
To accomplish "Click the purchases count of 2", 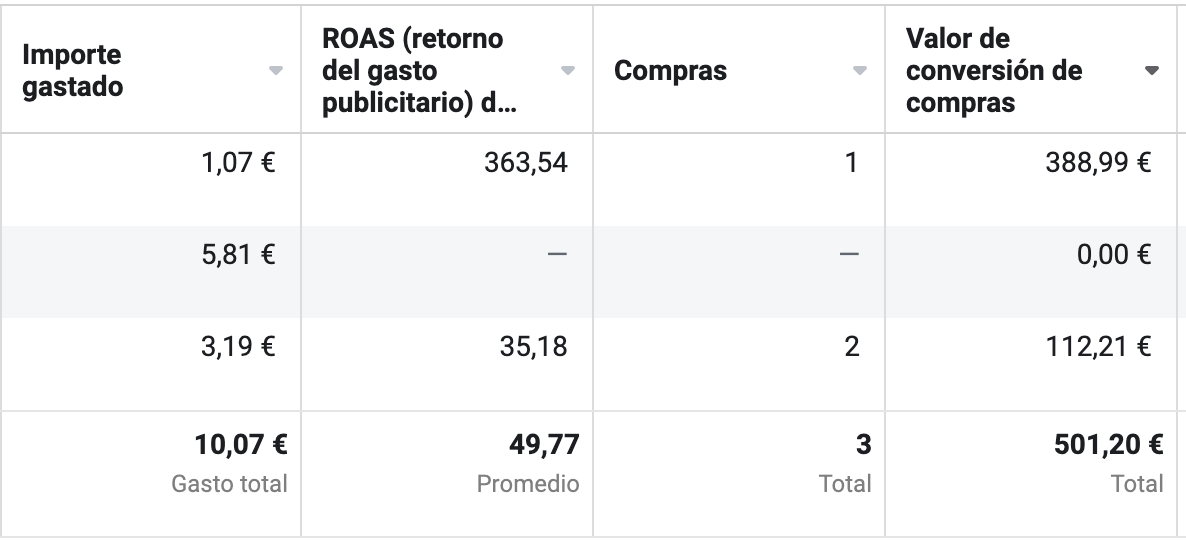I will click(852, 346).
